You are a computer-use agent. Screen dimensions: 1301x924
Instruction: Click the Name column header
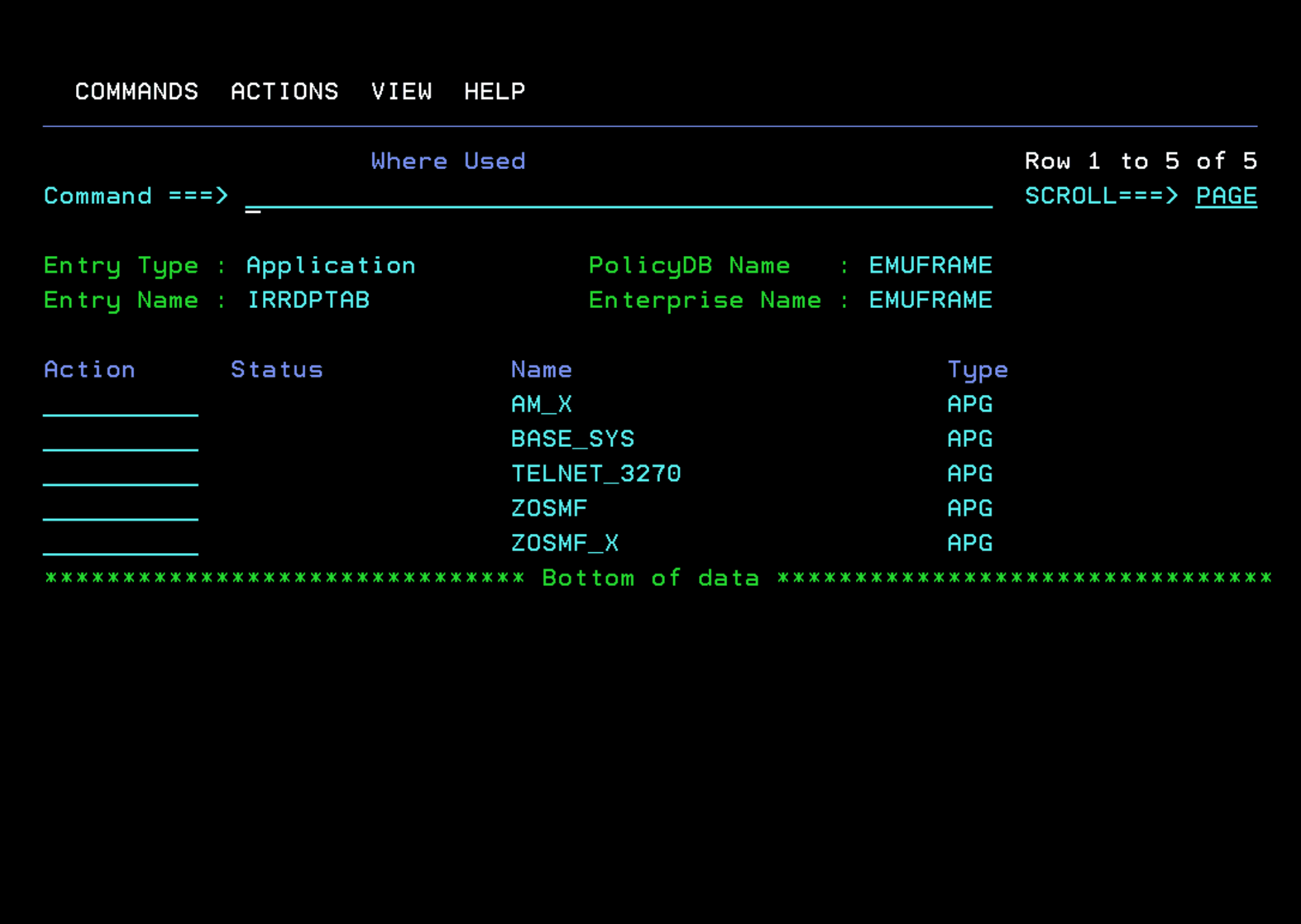(x=541, y=369)
